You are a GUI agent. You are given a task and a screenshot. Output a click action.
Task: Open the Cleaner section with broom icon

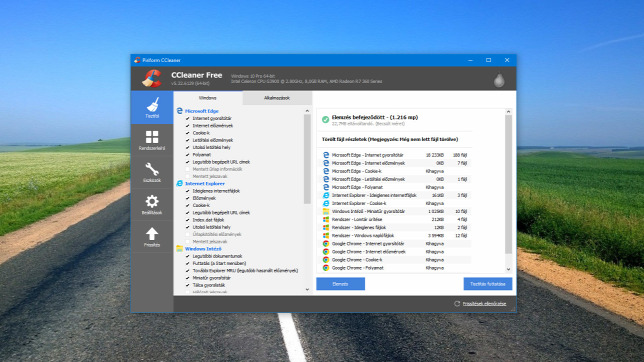coord(152,108)
